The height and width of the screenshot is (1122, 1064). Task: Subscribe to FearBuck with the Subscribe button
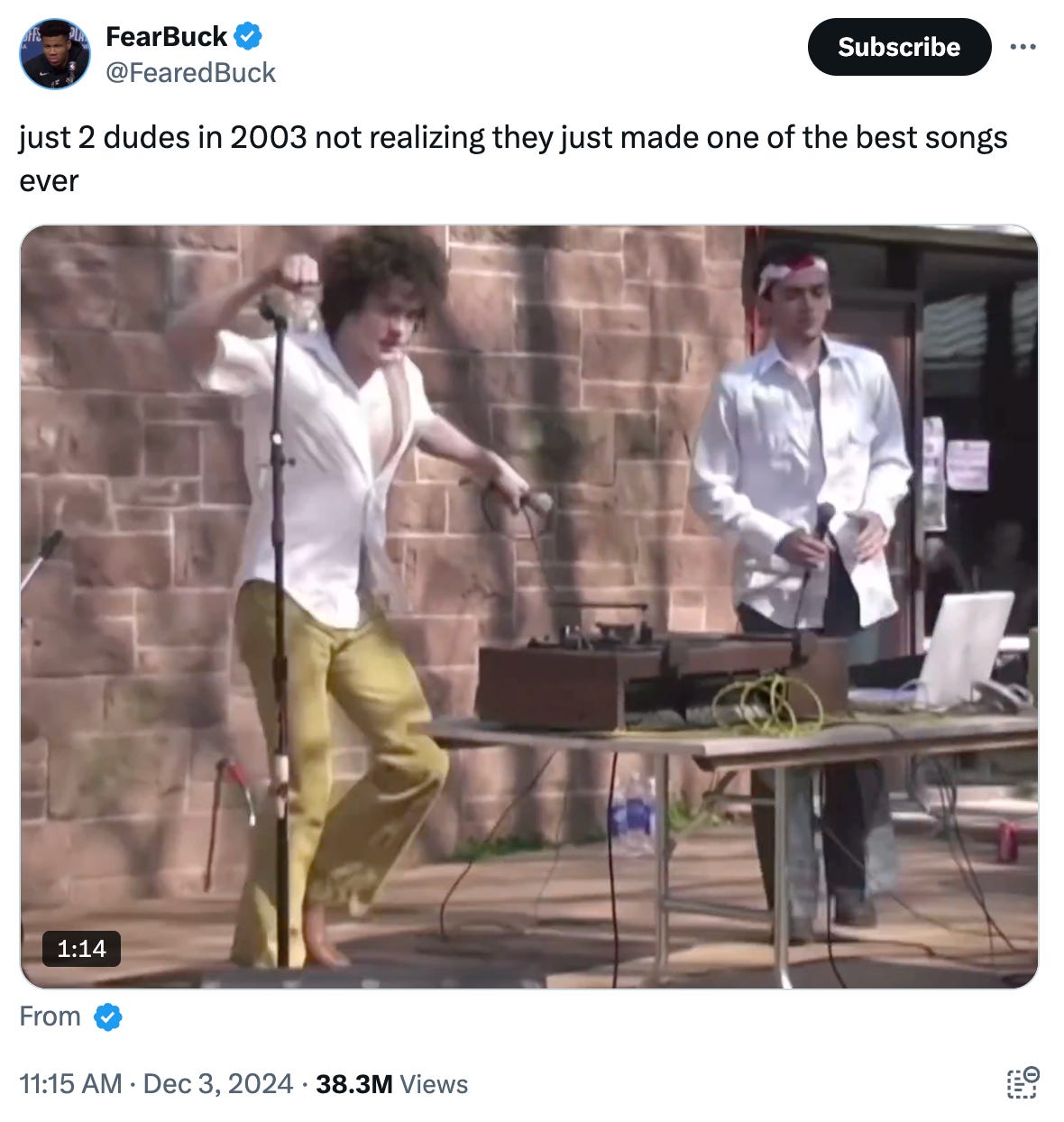point(899,47)
